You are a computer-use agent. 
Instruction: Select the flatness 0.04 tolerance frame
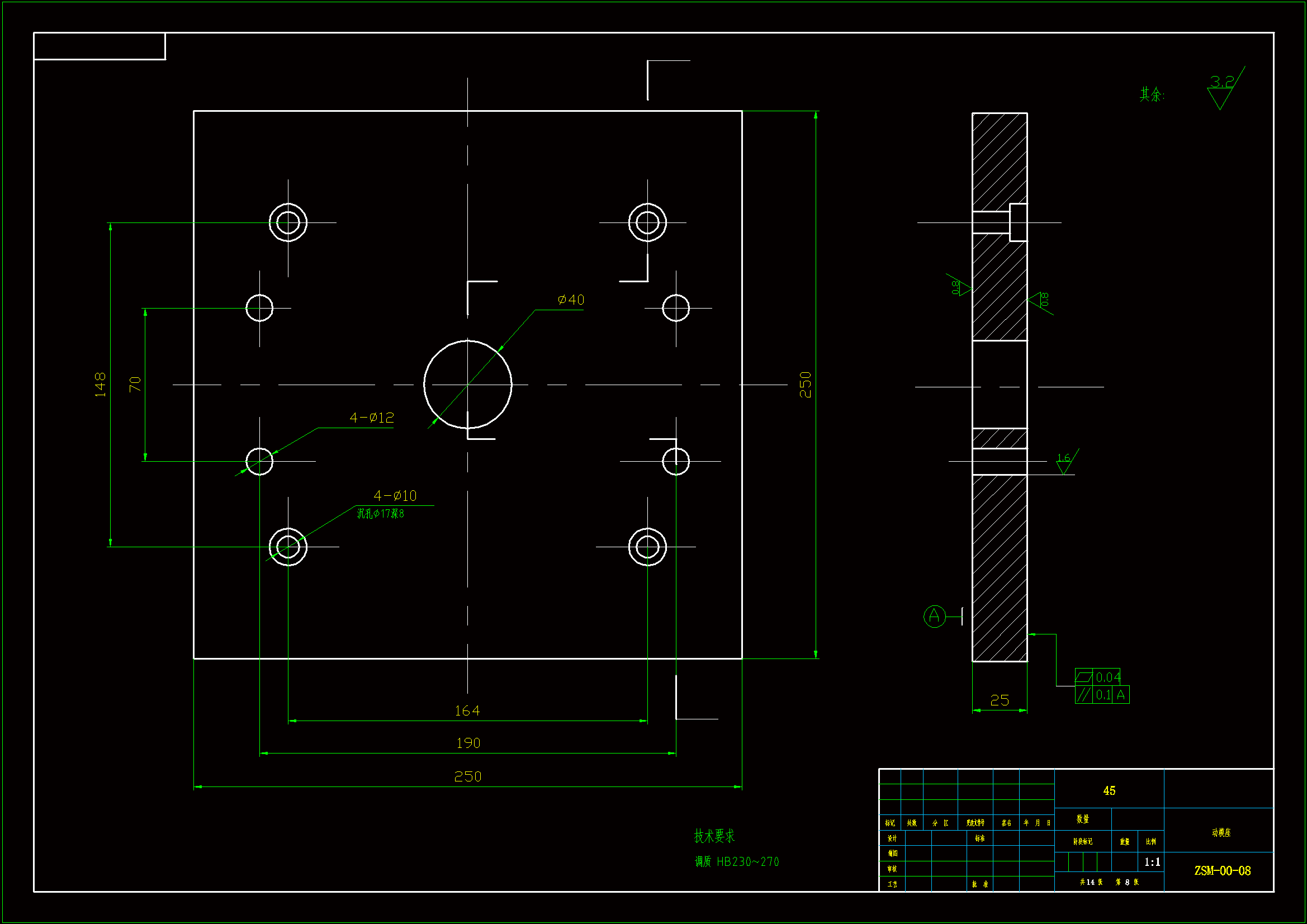point(1097,677)
